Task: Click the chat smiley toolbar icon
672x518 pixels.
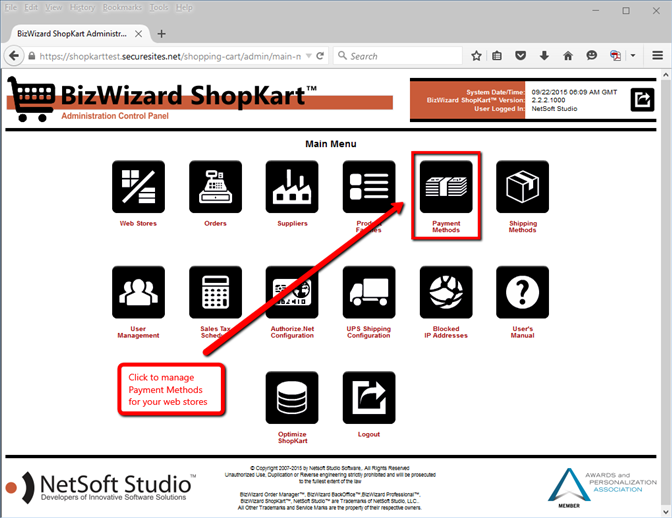Action: click(591, 56)
